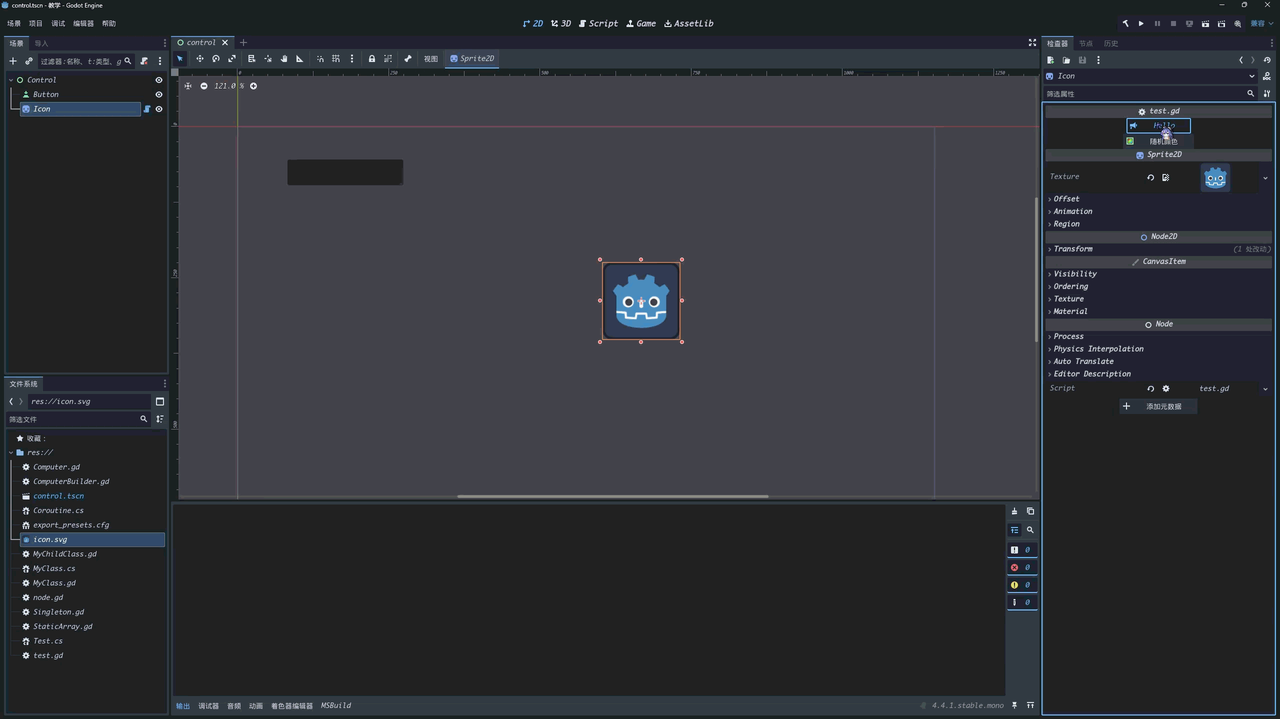Expand the Visibility section in the inspector
The width and height of the screenshot is (1280, 719).
(1074, 274)
